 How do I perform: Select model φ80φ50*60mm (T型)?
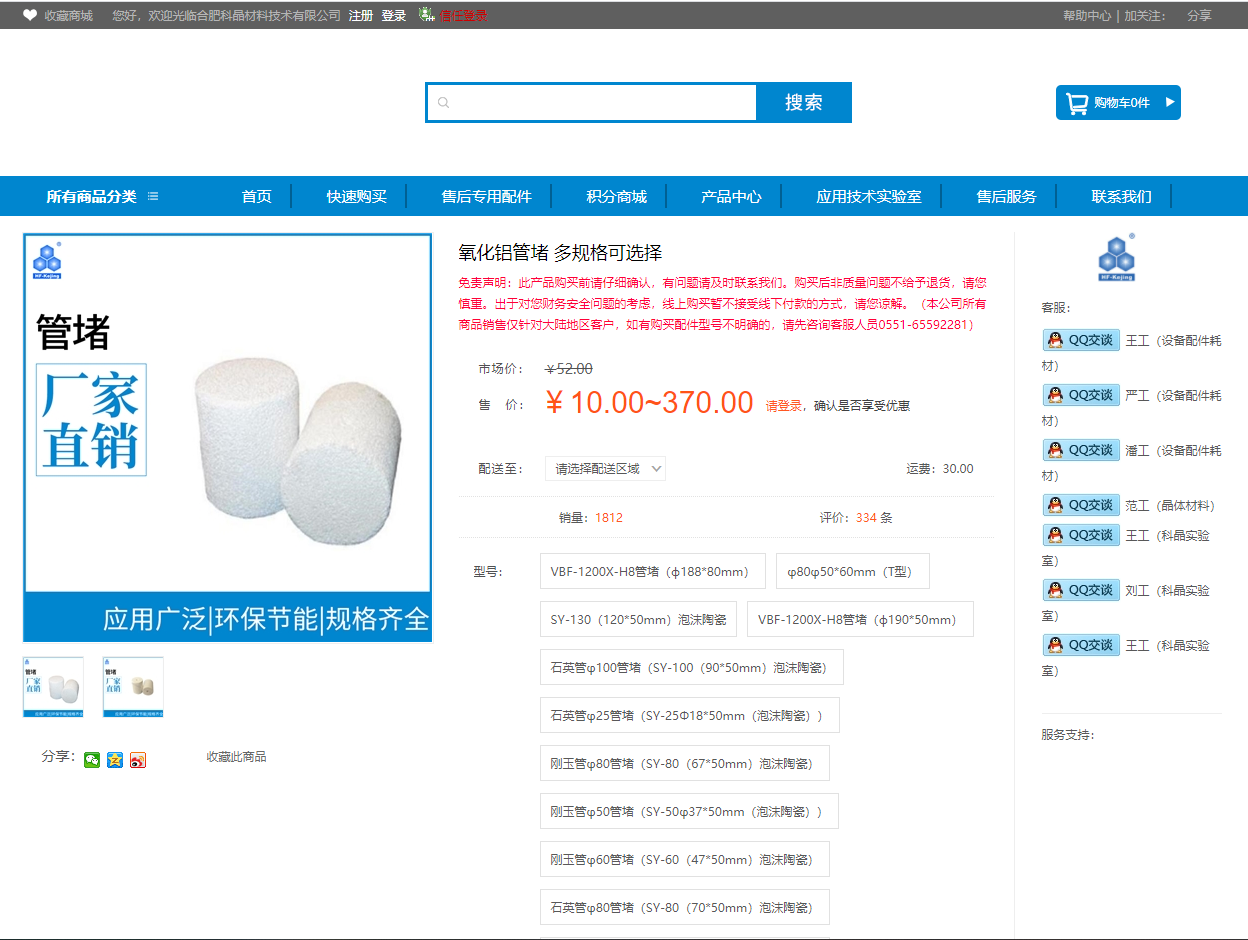[x=852, y=571]
